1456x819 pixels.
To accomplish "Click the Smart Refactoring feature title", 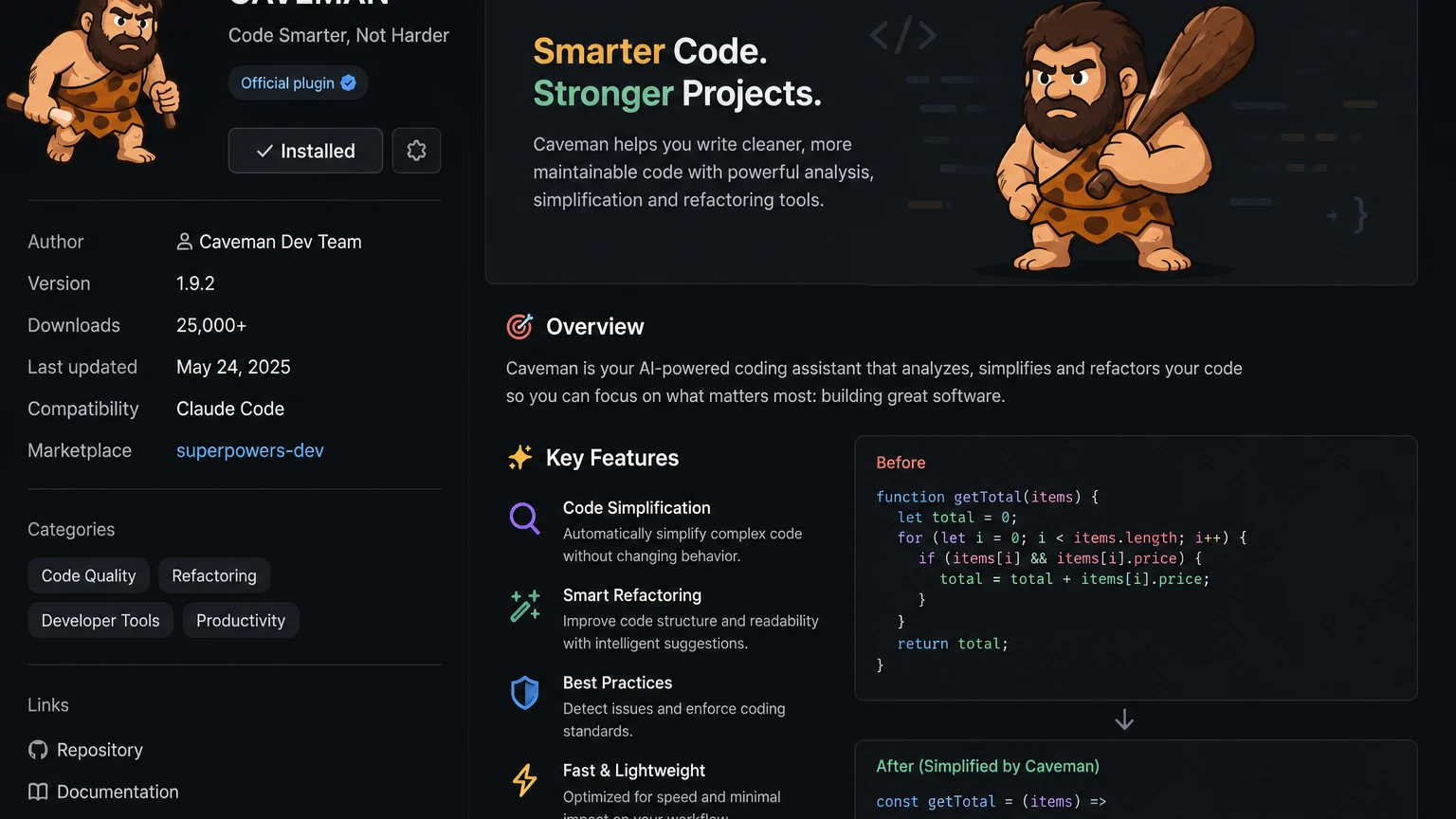I will (x=632, y=595).
